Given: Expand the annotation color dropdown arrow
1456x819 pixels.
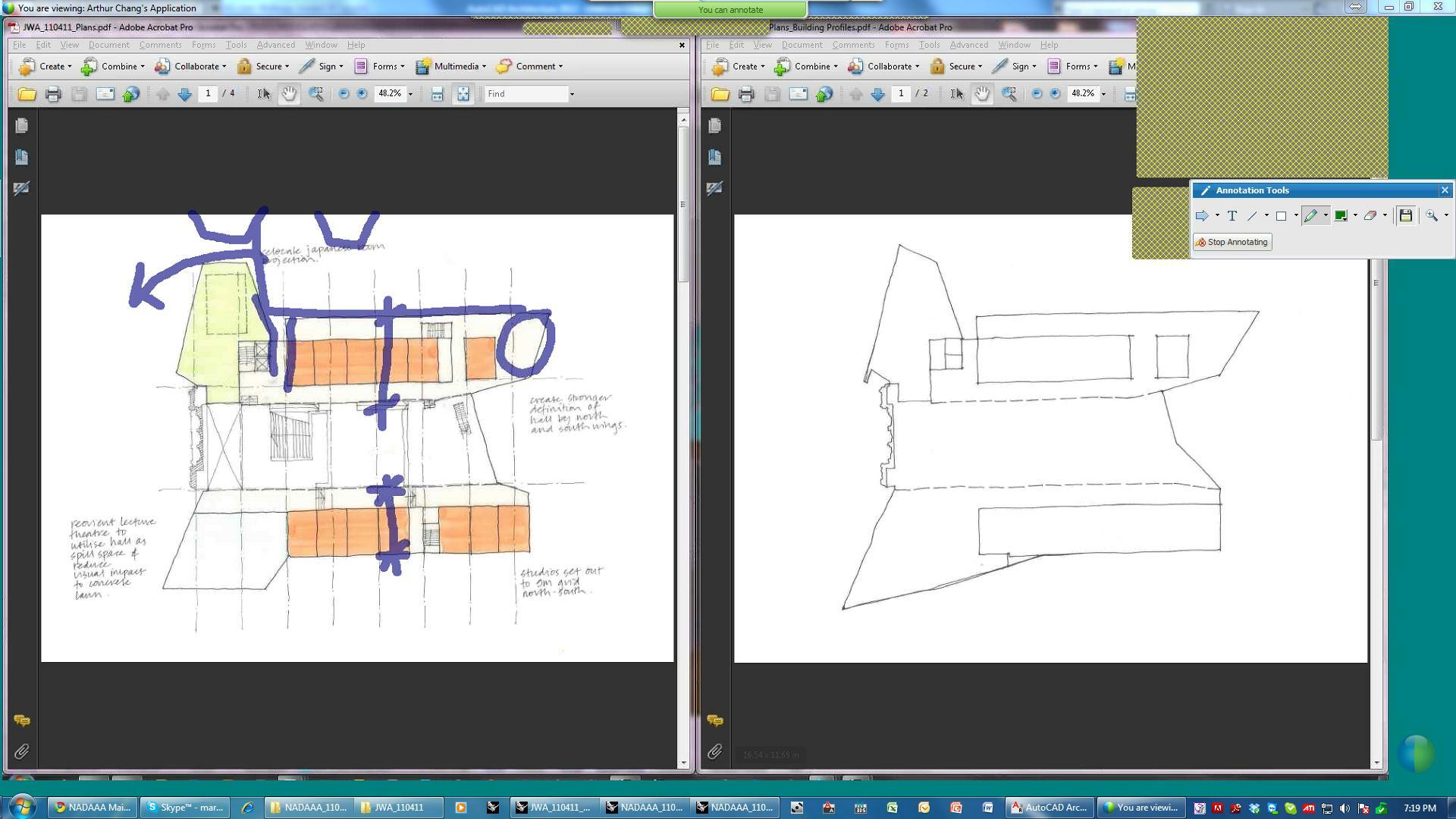Looking at the screenshot, I should (1355, 216).
